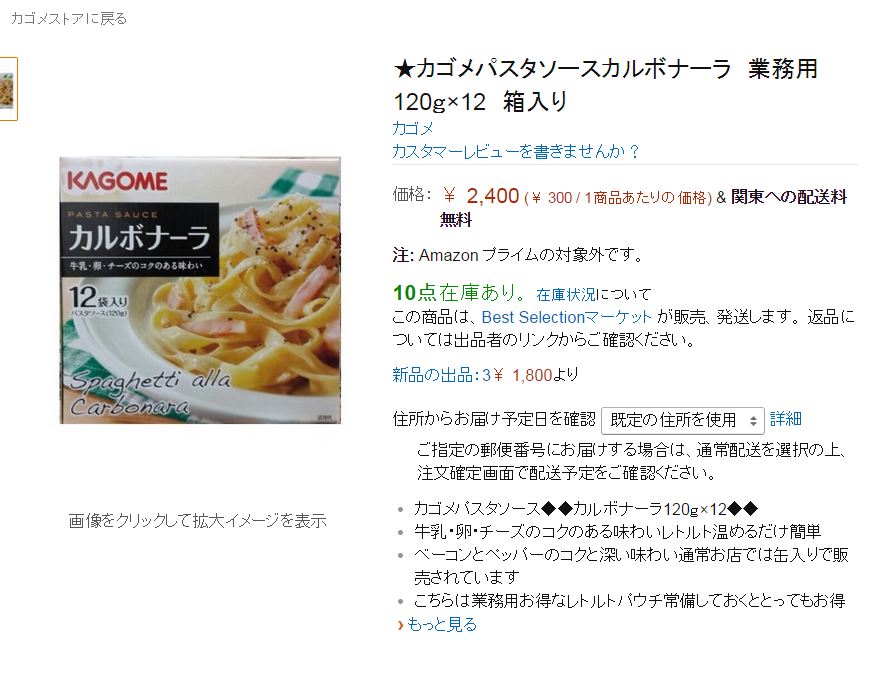Click 画像をクリックして拡大イメージを表示 caption
This screenshot has width=884, height=679.
tap(197, 521)
